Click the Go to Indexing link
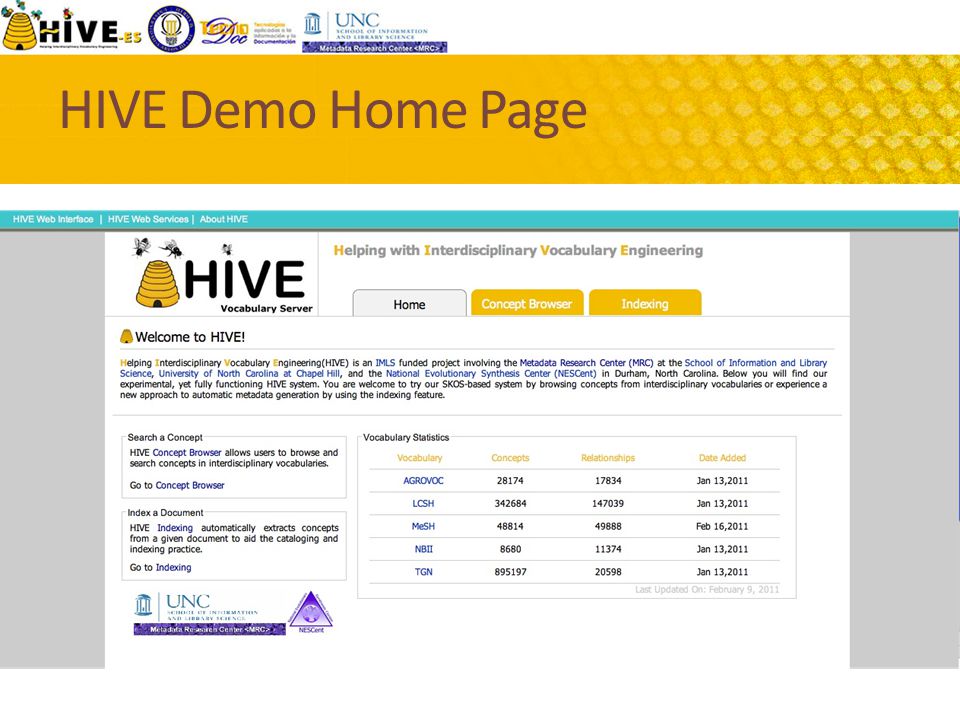960x720 pixels. (173, 568)
